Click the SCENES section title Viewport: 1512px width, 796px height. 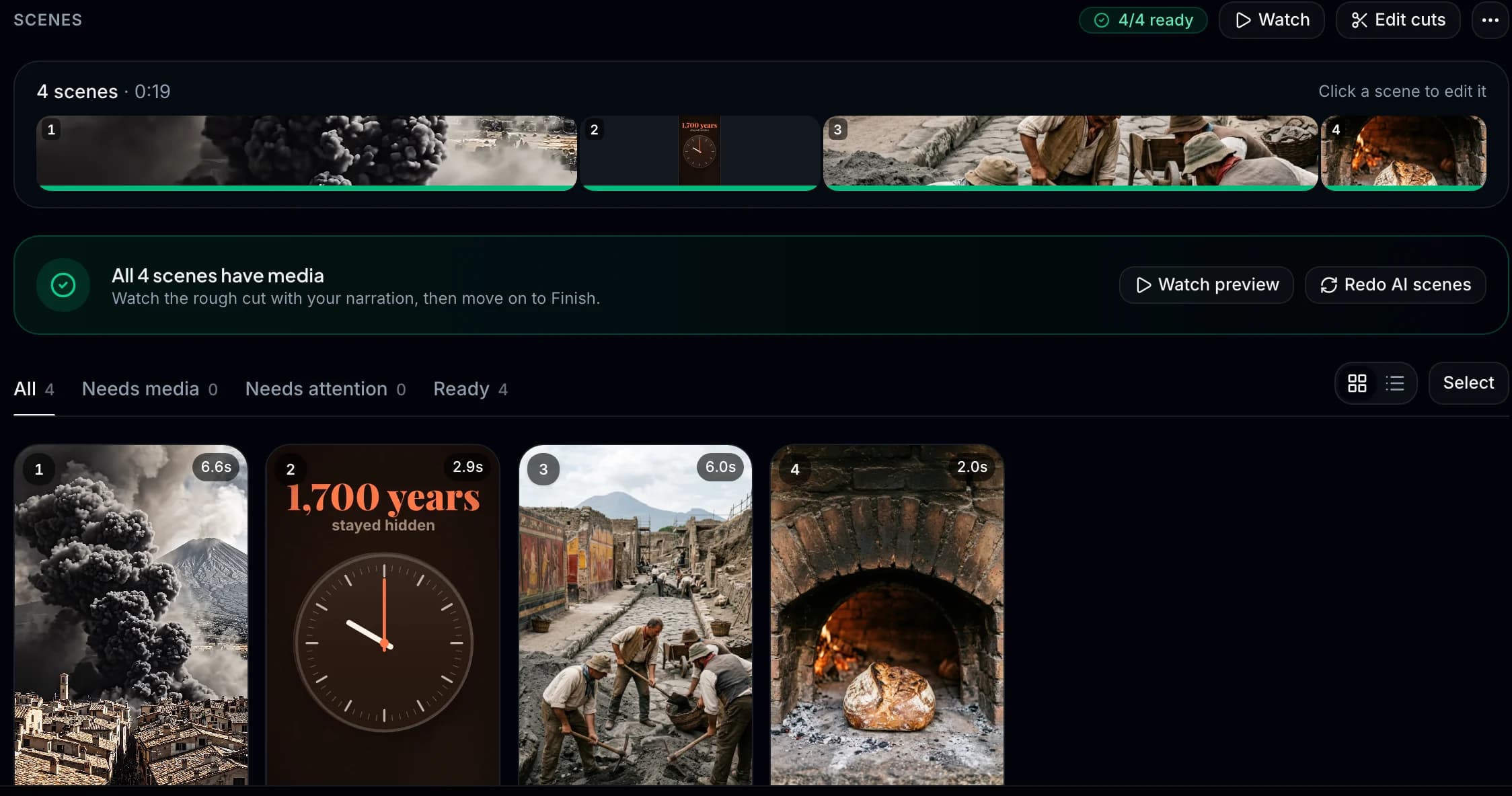tap(48, 20)
